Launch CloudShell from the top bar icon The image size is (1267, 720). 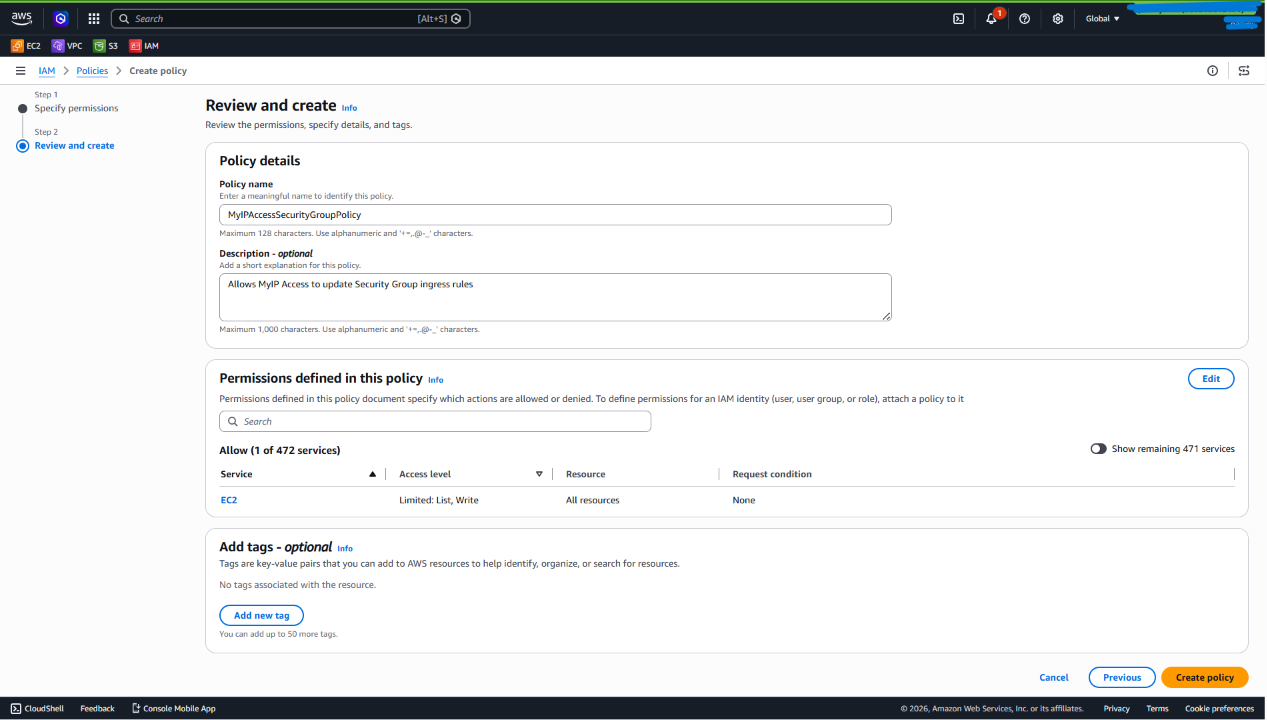tap(958, 18)
